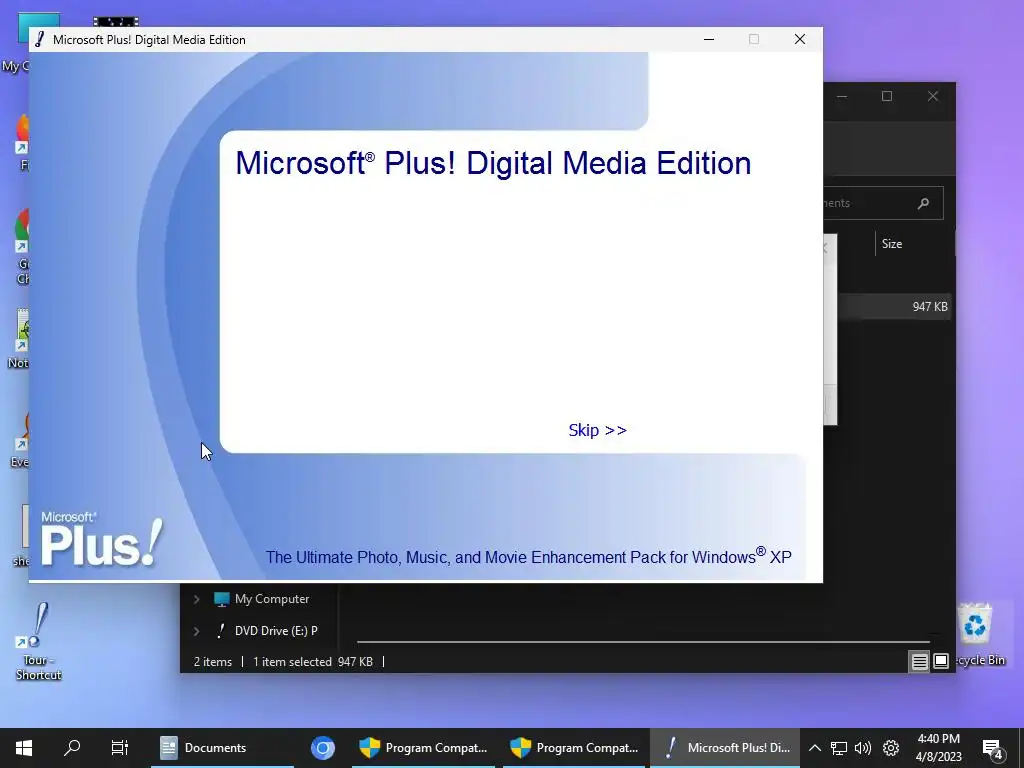Viewport: 1024px width, 768px height.
Task: Click the DVD Drive exclamation icon
Action: pyautogui.click(x=221, y=631)
